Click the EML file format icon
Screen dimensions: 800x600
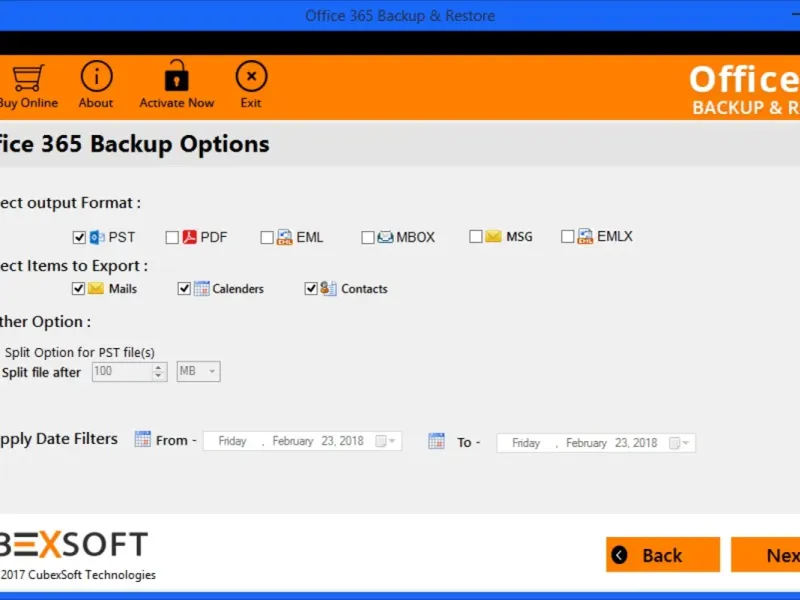pyautogui.click(x=284, y=237)
